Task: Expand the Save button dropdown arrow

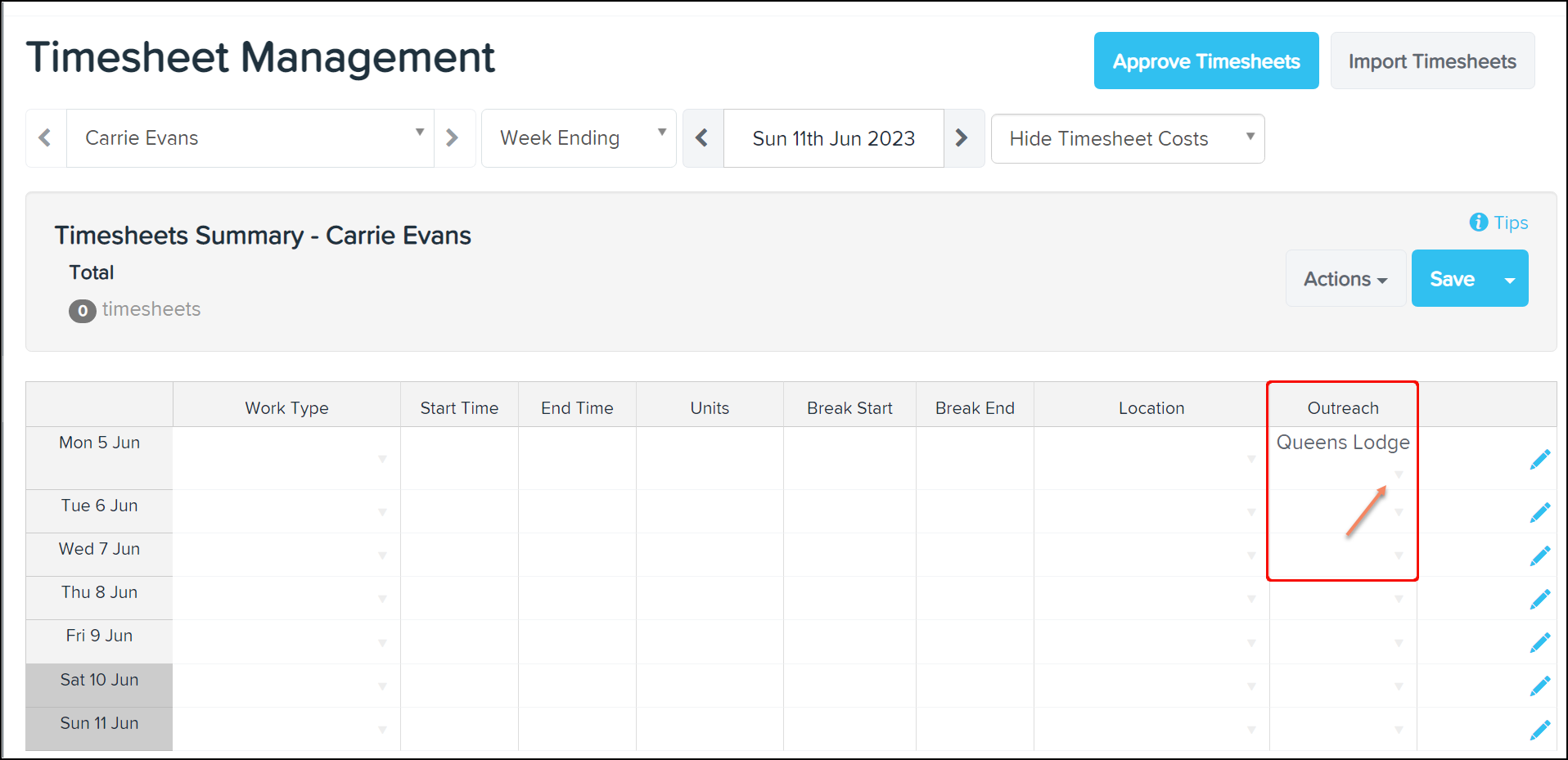Action: (x=1510, y=278)
